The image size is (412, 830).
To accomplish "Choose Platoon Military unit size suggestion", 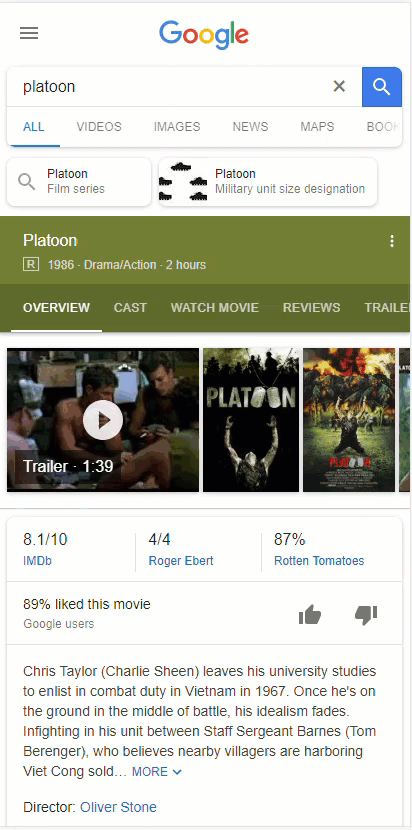I will point(268,182).
